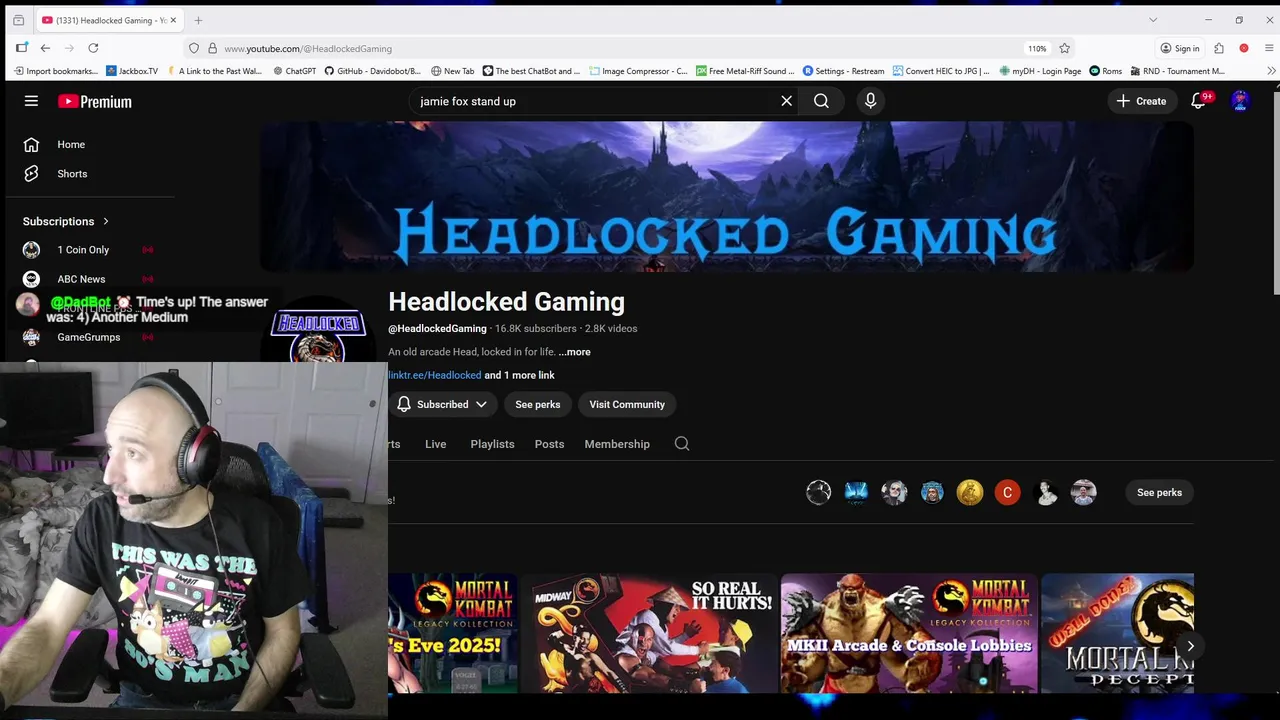1280x720 pixels.
Task: Go back with the browser back arrow
Action: 45,48
